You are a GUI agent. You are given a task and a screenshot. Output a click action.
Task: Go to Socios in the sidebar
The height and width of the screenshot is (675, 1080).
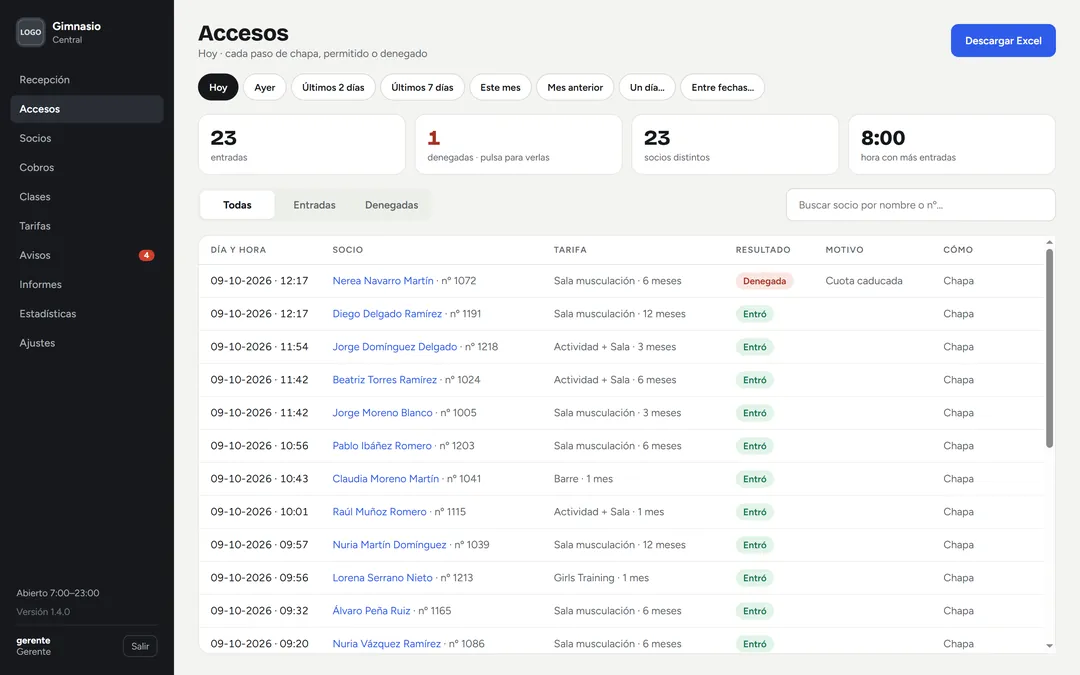87,138
